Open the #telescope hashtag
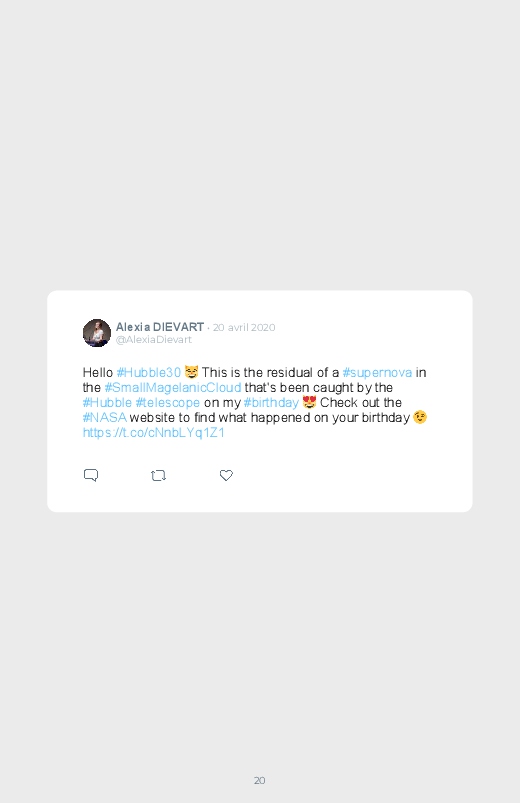The width and height of the screenshot is (520, 803). [168, 403]
